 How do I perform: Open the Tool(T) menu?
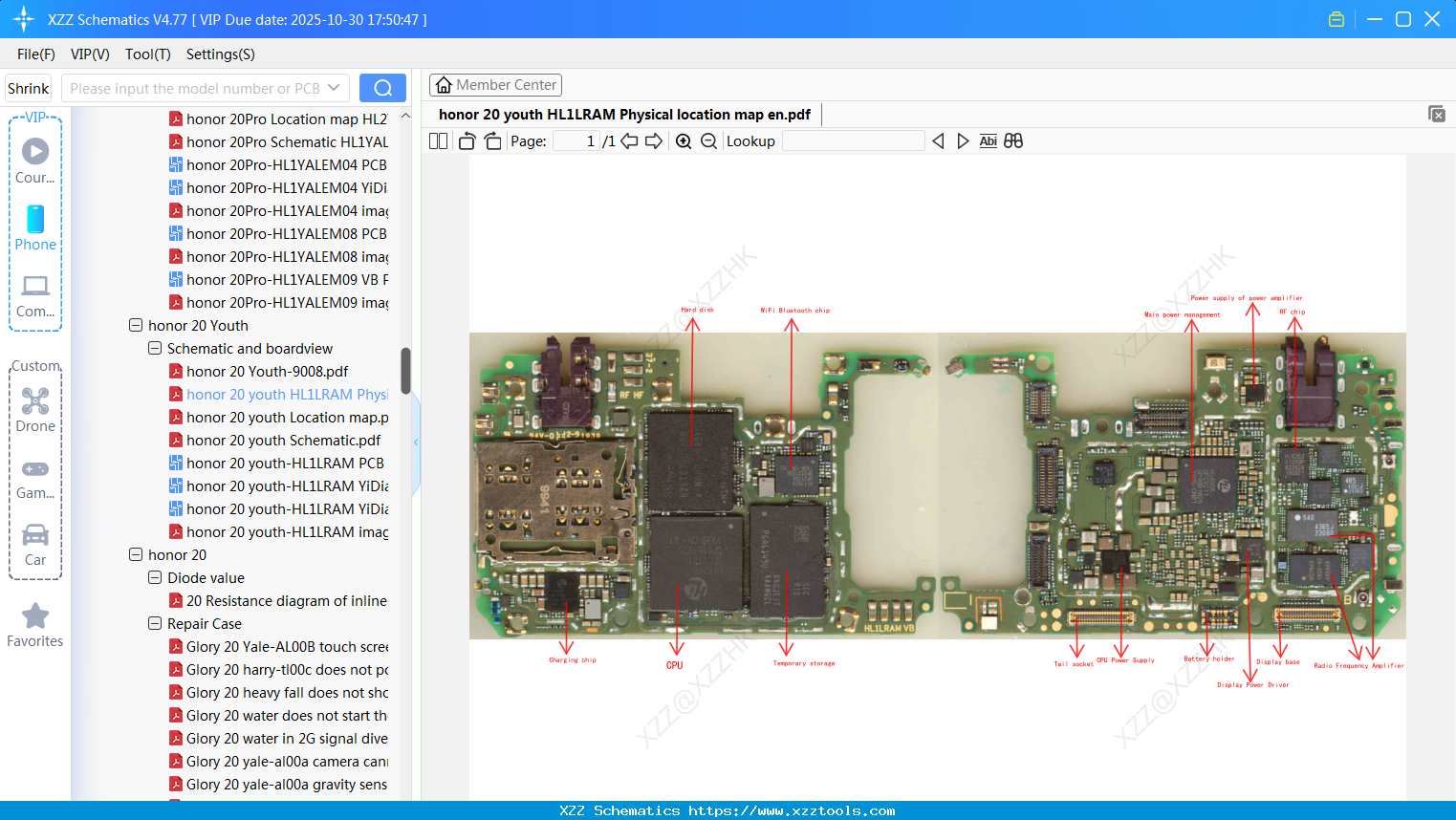[x=148, y=54]
